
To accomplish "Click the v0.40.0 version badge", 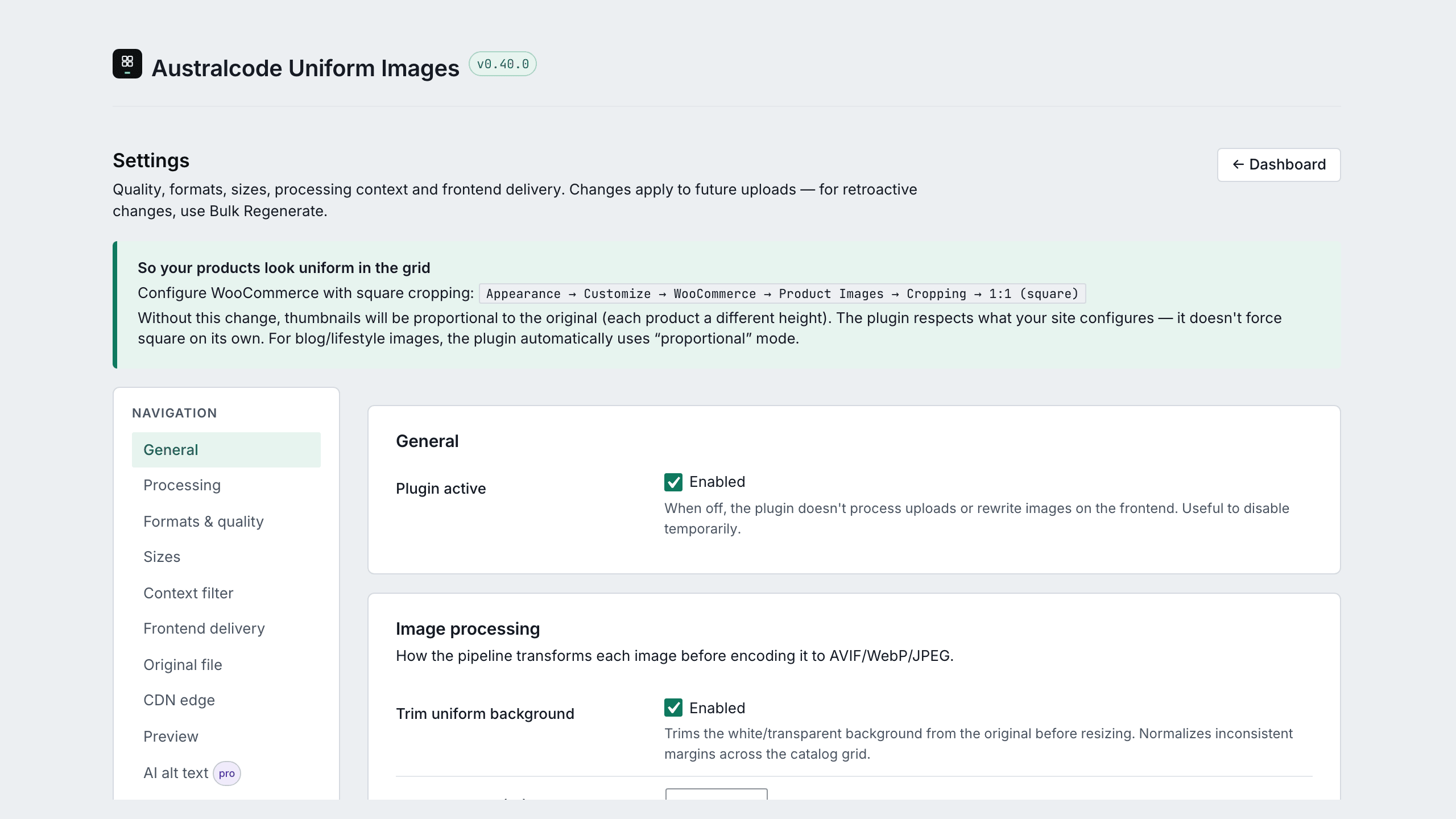I will (x=502, y=64).
